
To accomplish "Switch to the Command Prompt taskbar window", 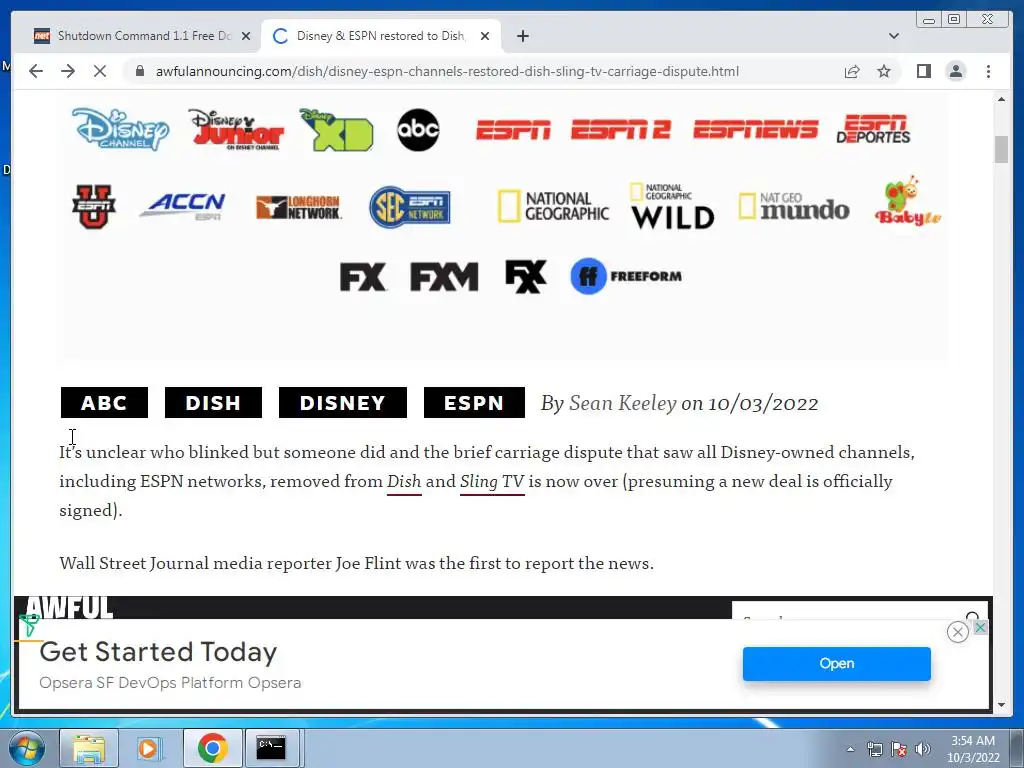I will click(x=270, y=748).
